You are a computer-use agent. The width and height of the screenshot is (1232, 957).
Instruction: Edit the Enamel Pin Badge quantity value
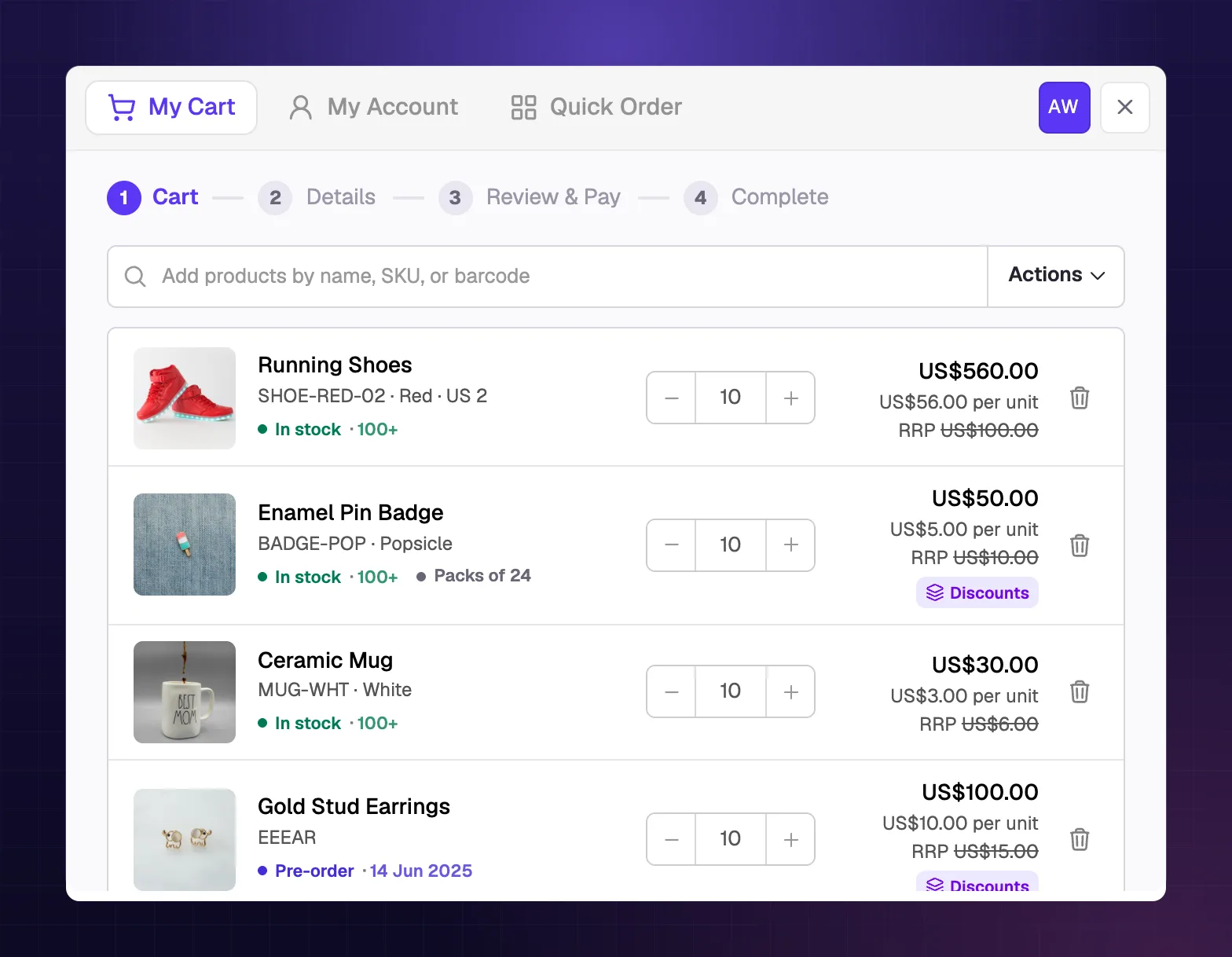731,545
